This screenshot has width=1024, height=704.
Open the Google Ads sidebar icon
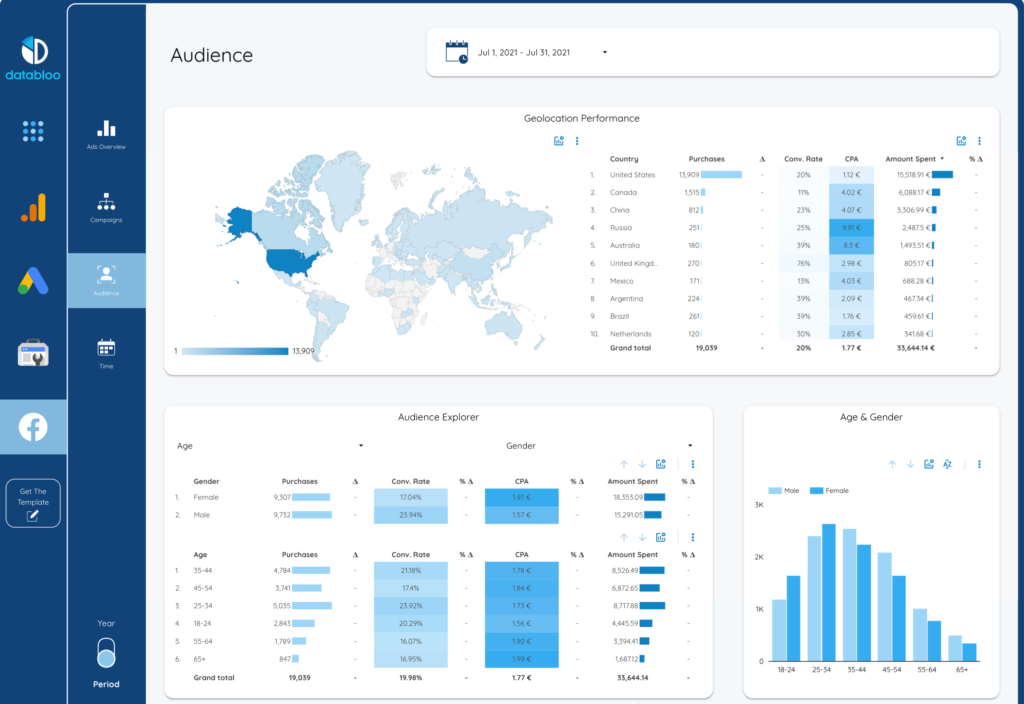33,281
